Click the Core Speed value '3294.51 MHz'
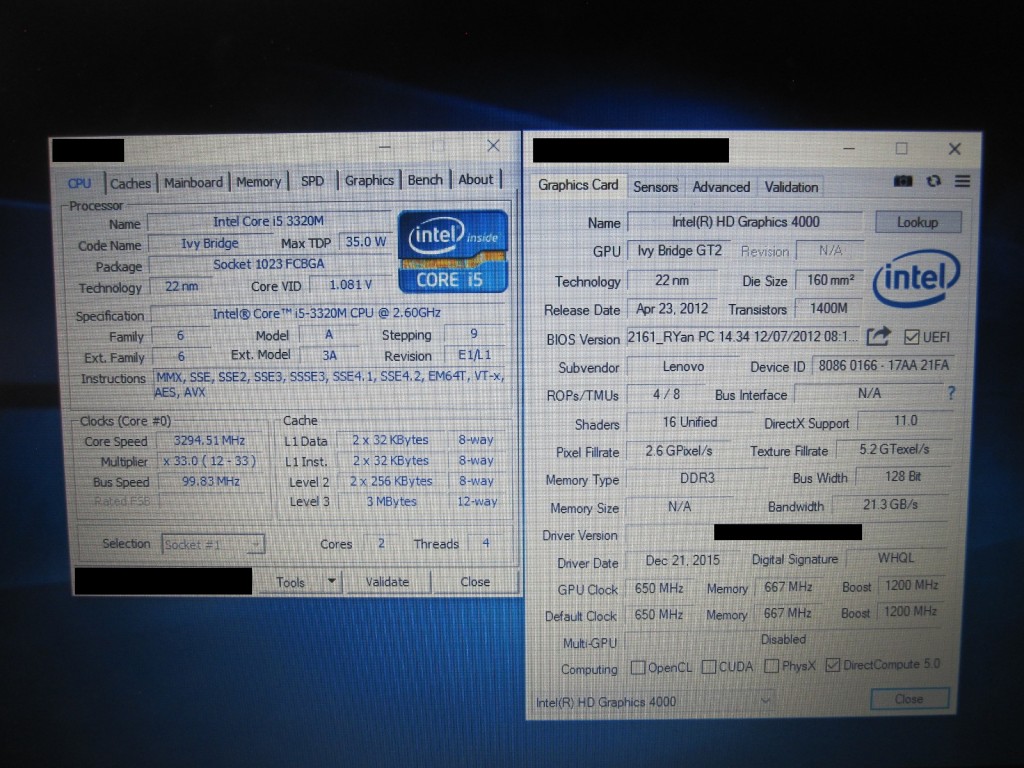 210,440
